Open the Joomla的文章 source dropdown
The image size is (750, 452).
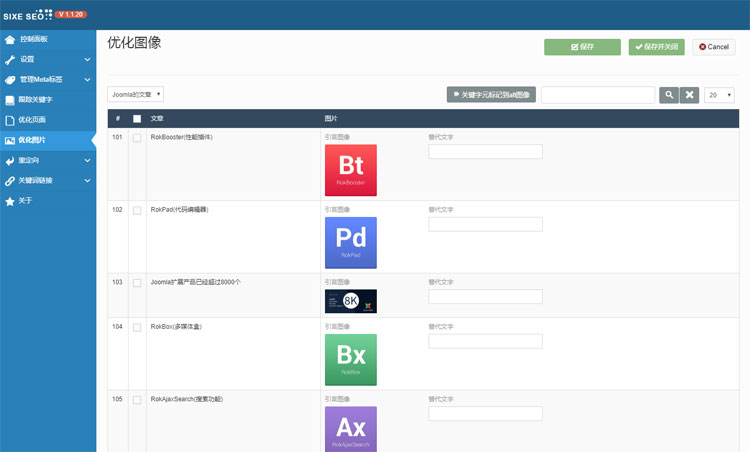pyautogui.click(x=135, y=94)
